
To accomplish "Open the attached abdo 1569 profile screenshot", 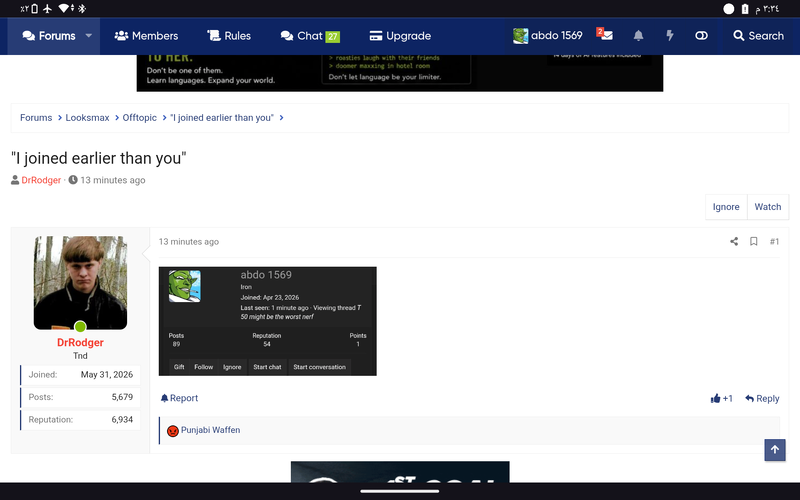I will click(267, 321).
